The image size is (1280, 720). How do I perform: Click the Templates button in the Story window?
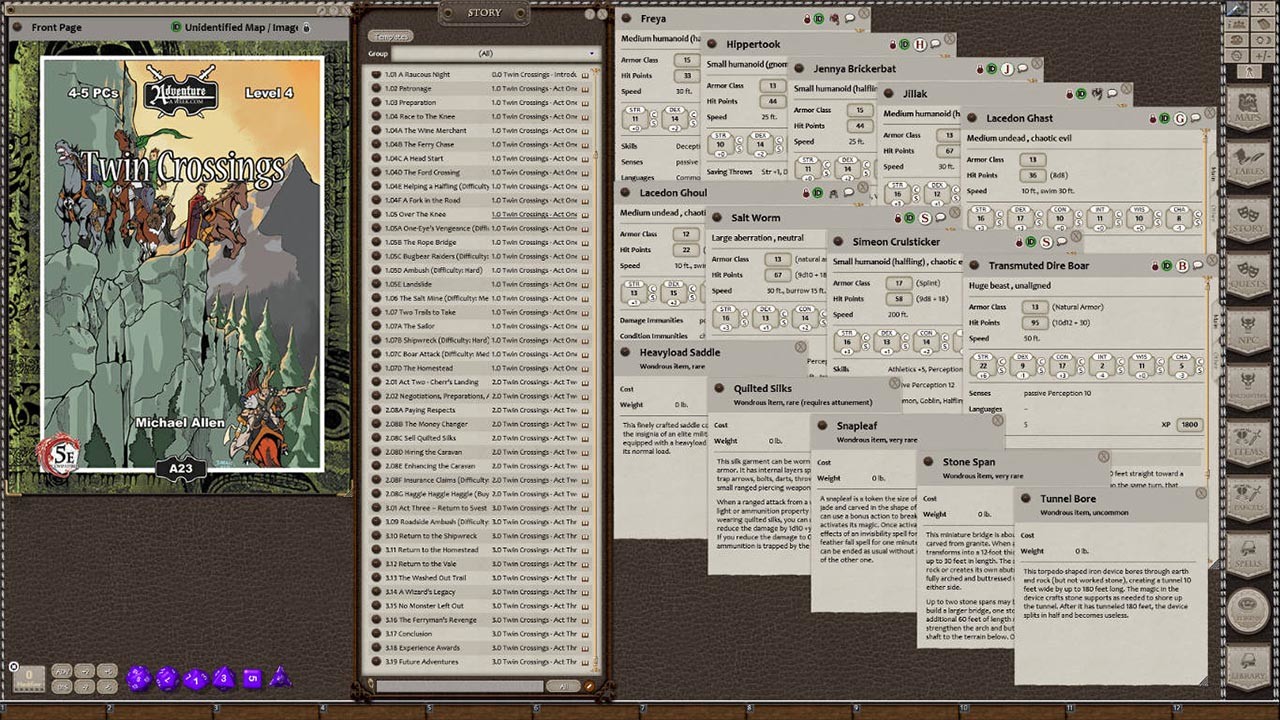[x=391, y=36]
